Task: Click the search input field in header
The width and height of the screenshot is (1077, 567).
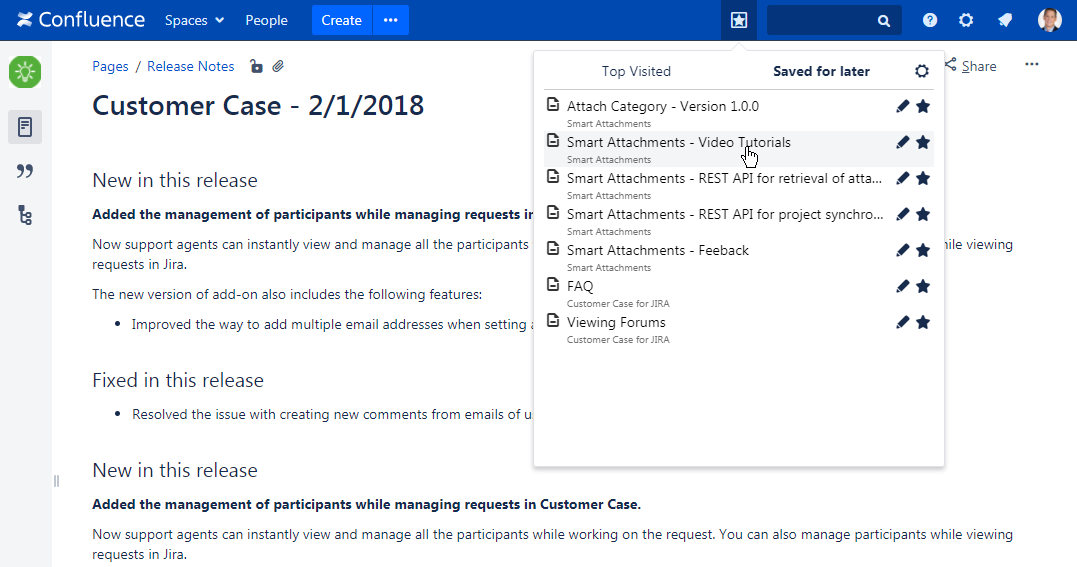Action: [x=822, y=20]
